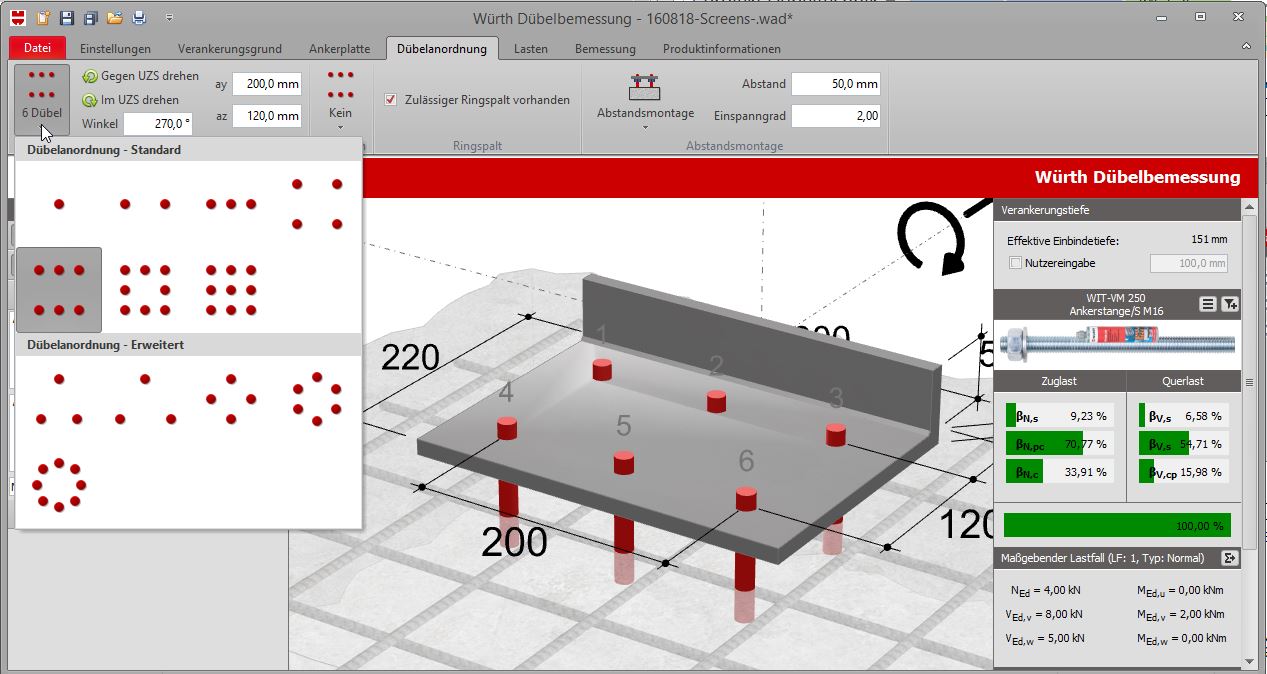The width and height of the screenshot is (1267, 674).
Task: Choose the nine-anchor grid arrangement
Action: pos(231,289)
